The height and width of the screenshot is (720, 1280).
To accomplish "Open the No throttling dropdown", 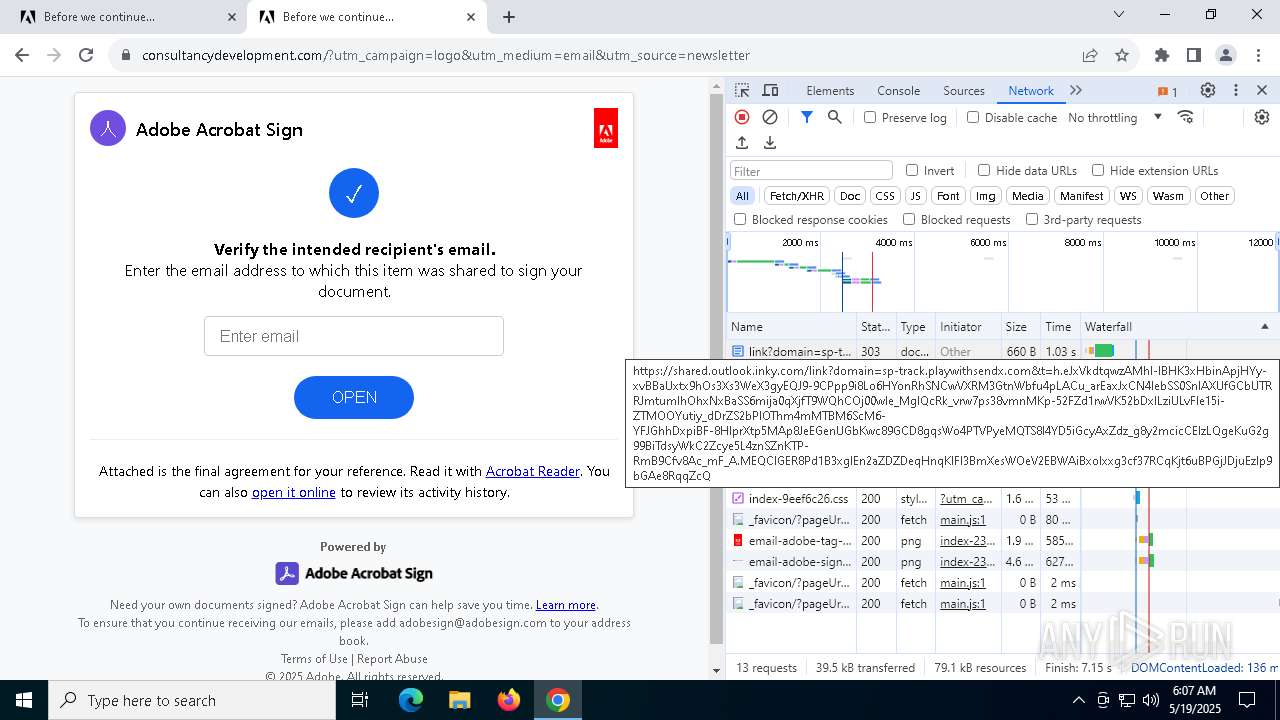I will click(x=1115, y=117).
